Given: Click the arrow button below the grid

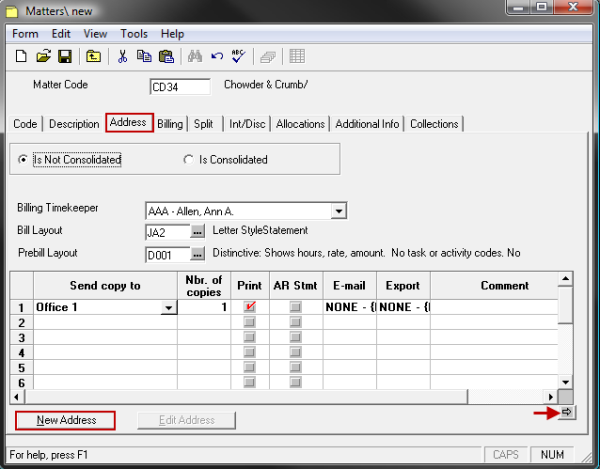Looking at the screenshot, I should coord(566,411).
